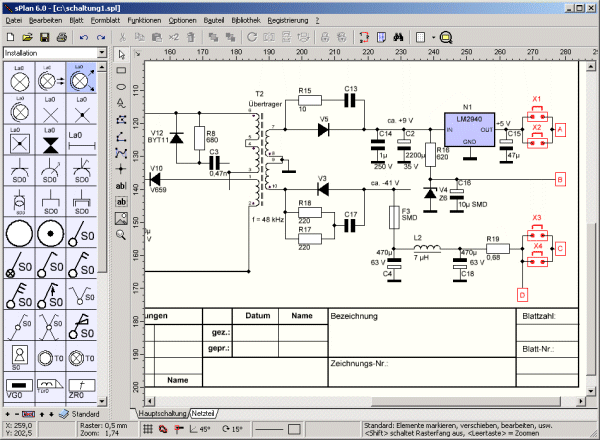The image size is (600, 440).
Task: Open search with the binoculars icon
Action: (398, 37)
